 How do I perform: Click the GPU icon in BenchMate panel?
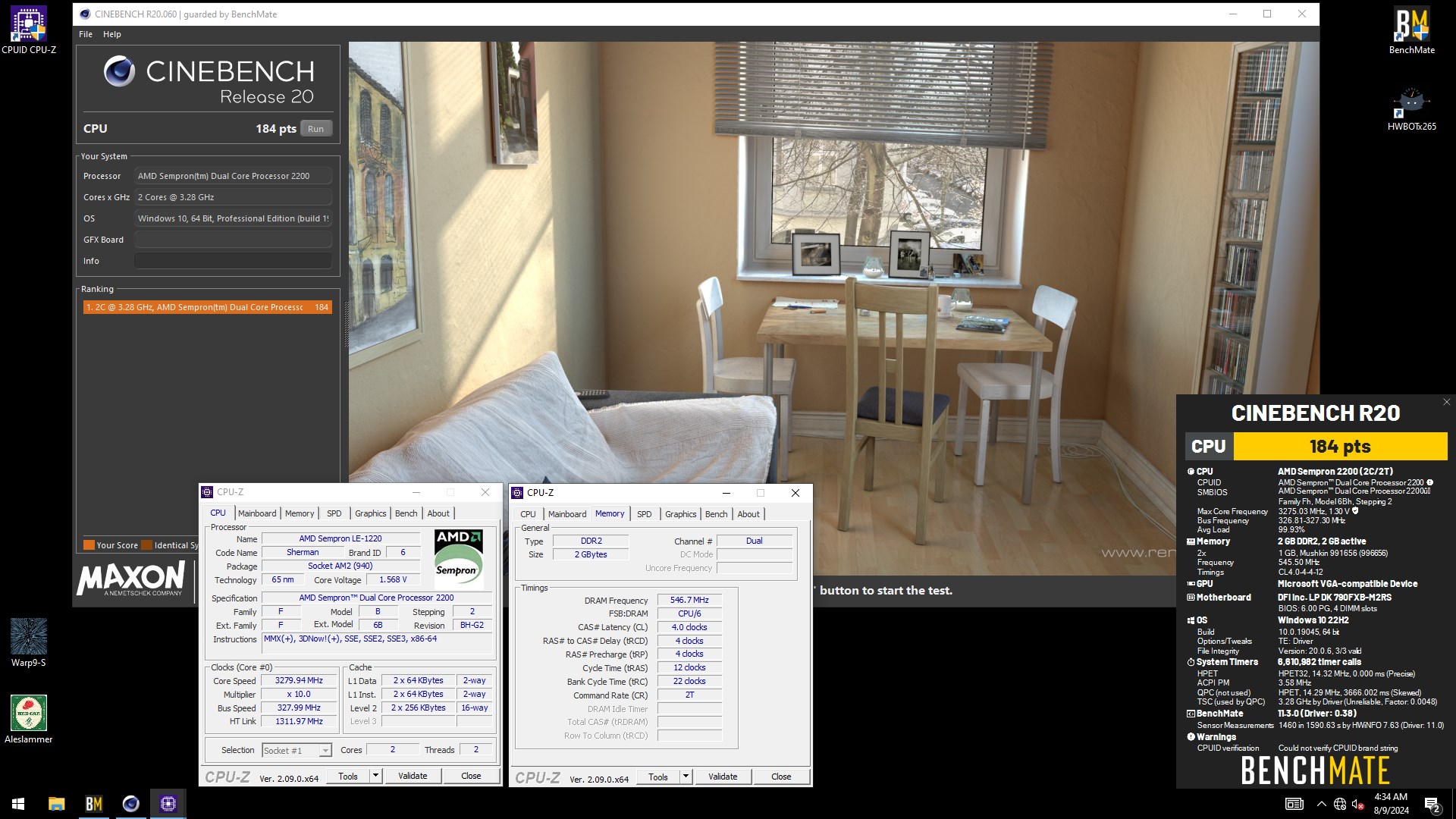(1191, 584)
